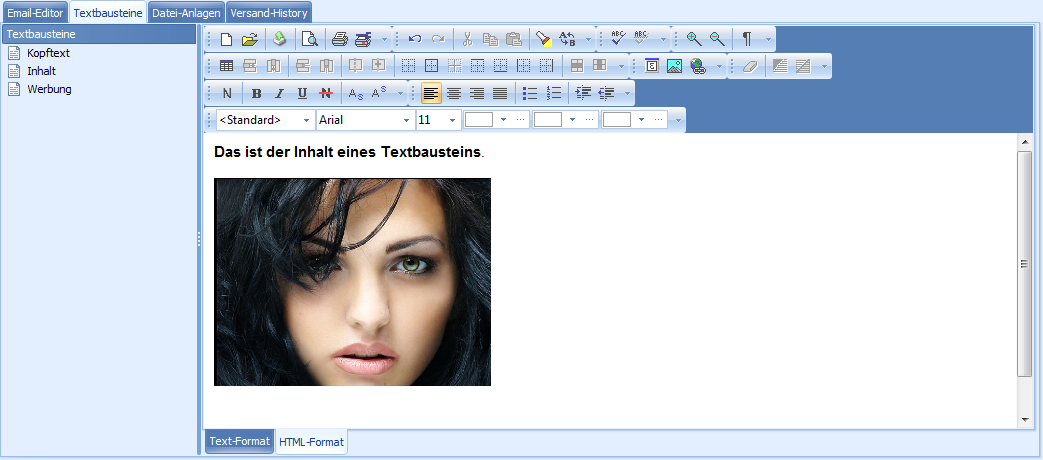The width and height of the screenshot is (1043, 460).
Task: Open the <Standard> style dropdown
Action: 306,120
